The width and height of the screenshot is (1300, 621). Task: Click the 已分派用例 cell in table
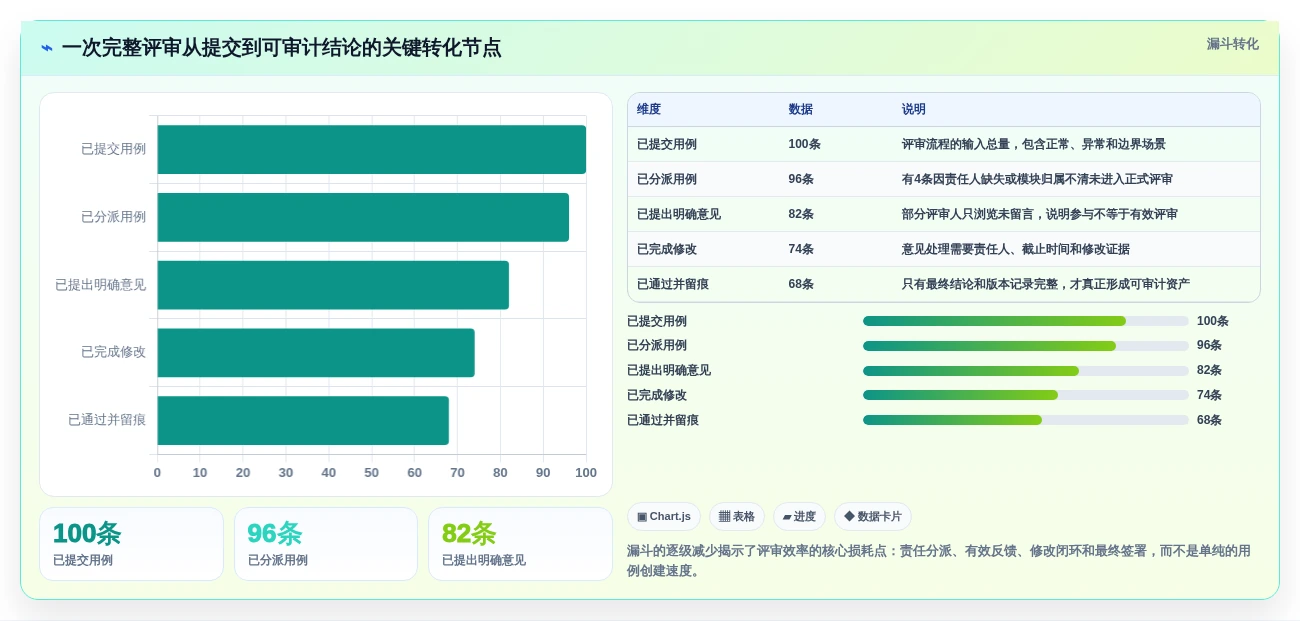pyautogui.click(x=667, y=179)
